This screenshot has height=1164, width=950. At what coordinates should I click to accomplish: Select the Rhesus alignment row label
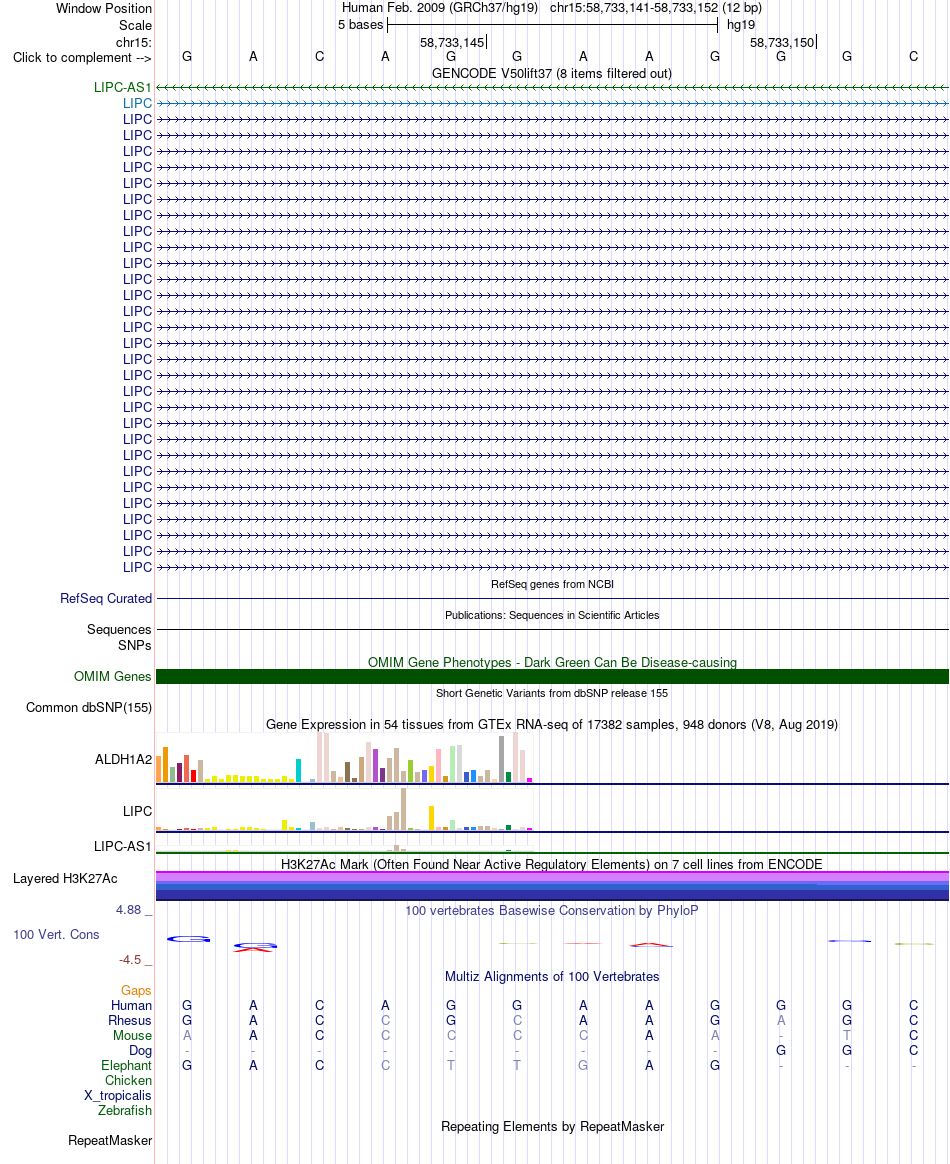[x=130, y=1021]
